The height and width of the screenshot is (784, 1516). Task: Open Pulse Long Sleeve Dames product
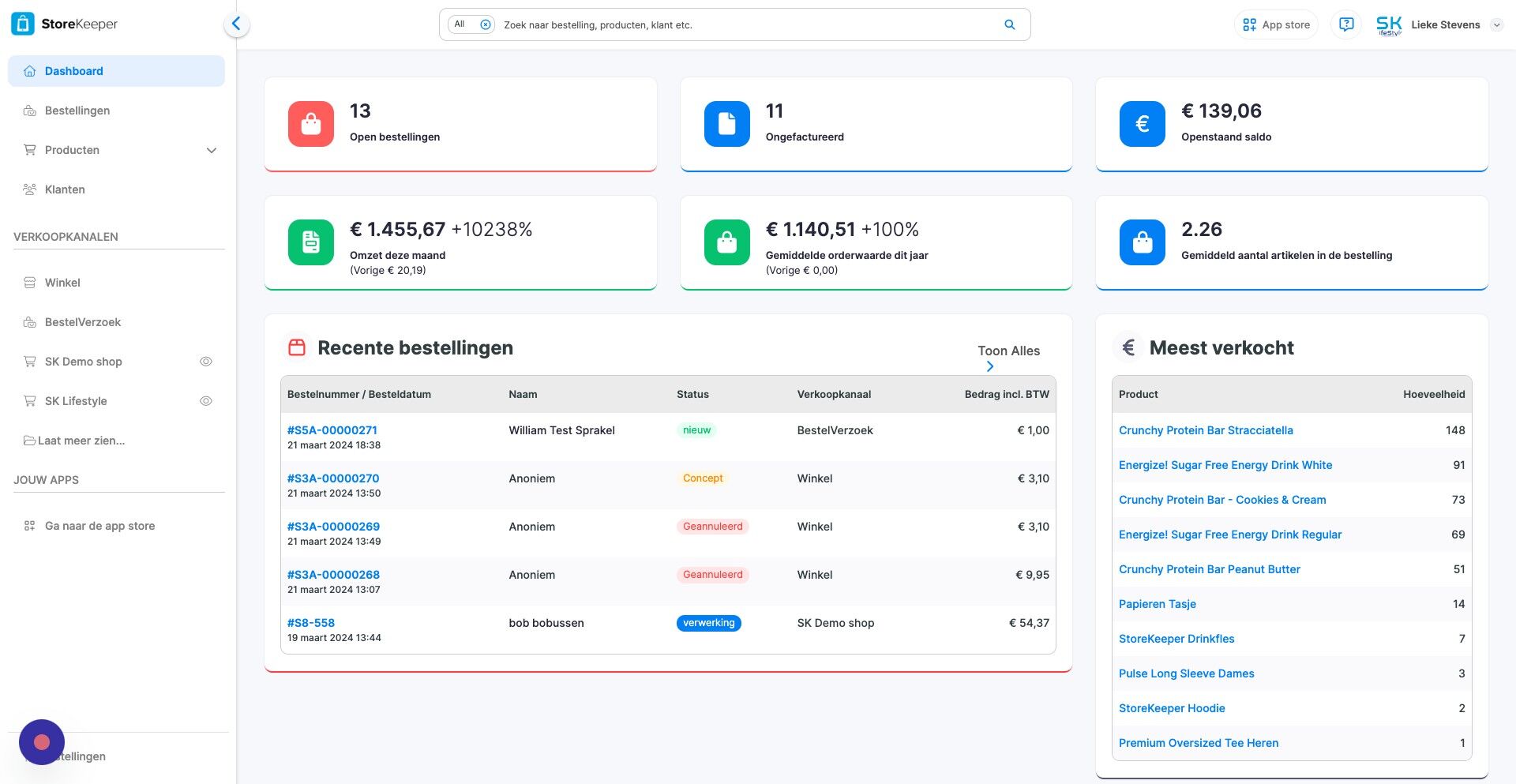click(1187, 673)
